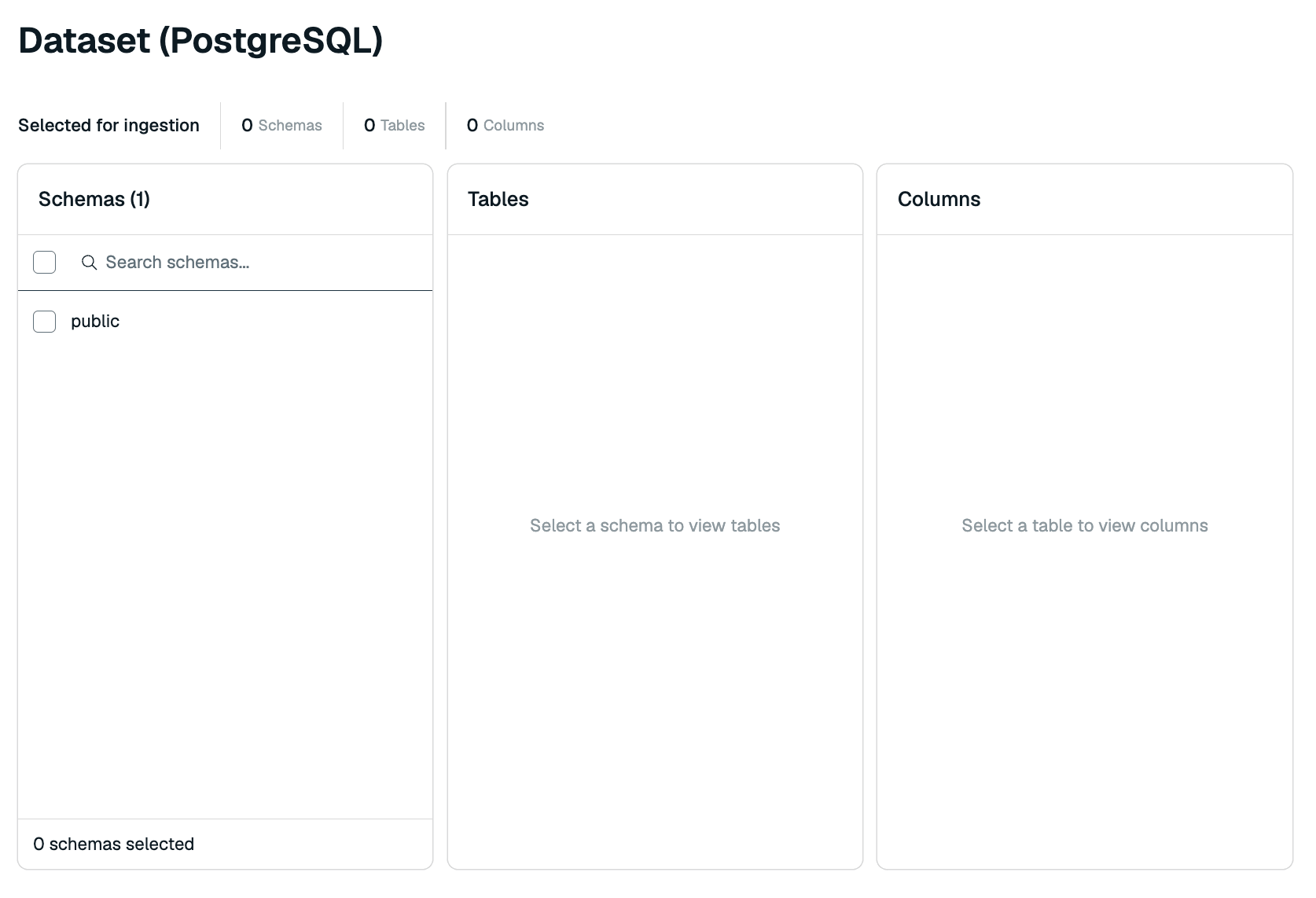This screenshot has height=898, width=1316.
Task: Click 'Select a schema to view tables' message
Action: click(655, 526)
